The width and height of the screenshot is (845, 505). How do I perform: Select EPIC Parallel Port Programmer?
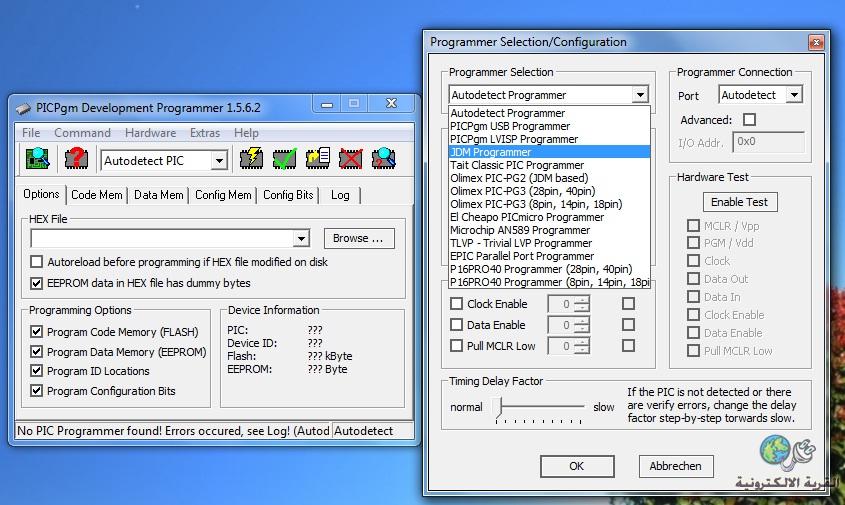pyautogui.click(x=549, y=256)
